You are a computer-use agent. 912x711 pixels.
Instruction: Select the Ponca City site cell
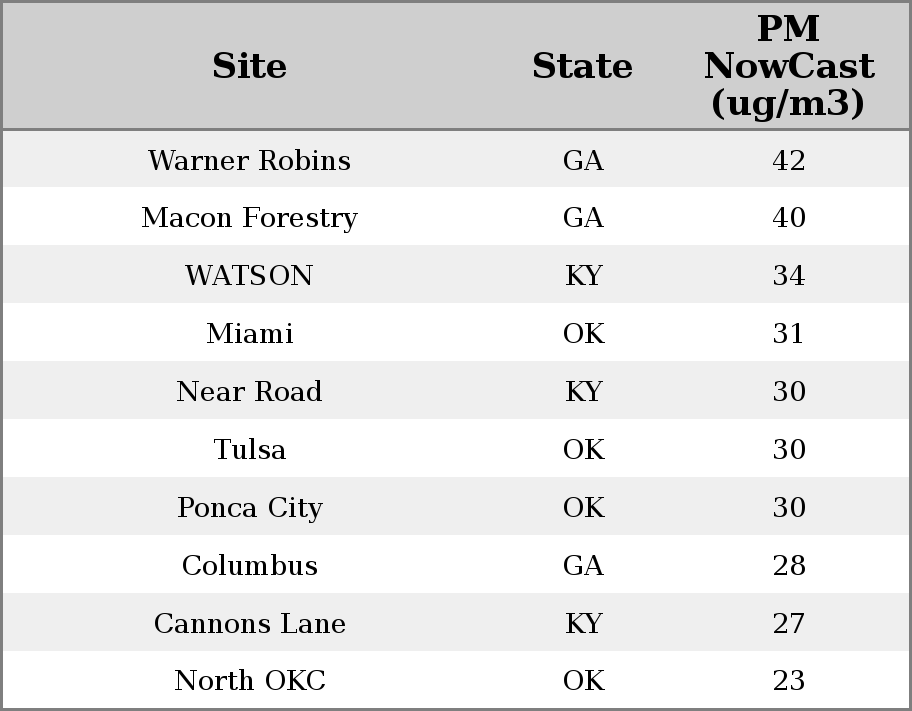point(249,508)
